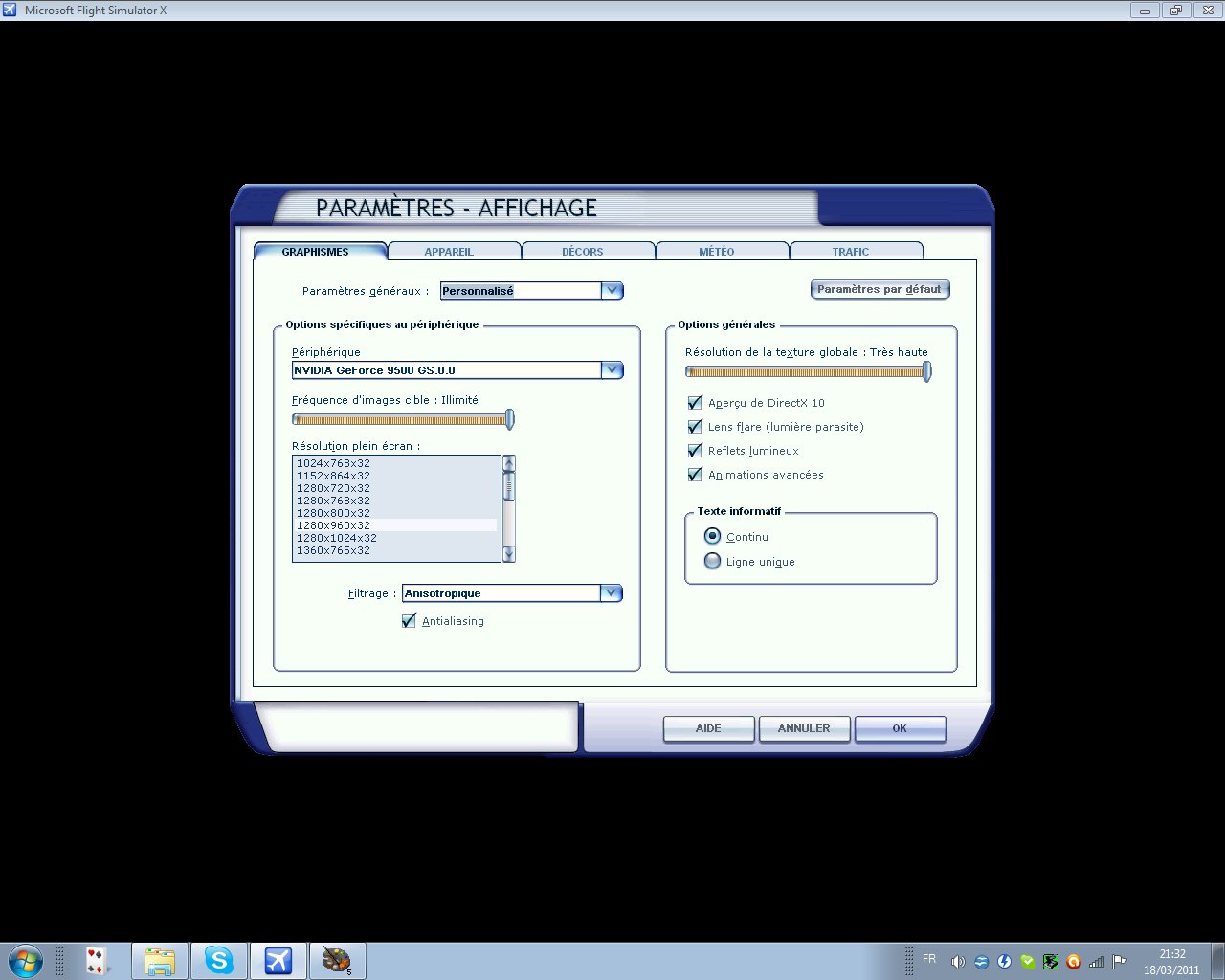
Task: Click the resolution list scroll-down arrow
Action: coord(508,553)
